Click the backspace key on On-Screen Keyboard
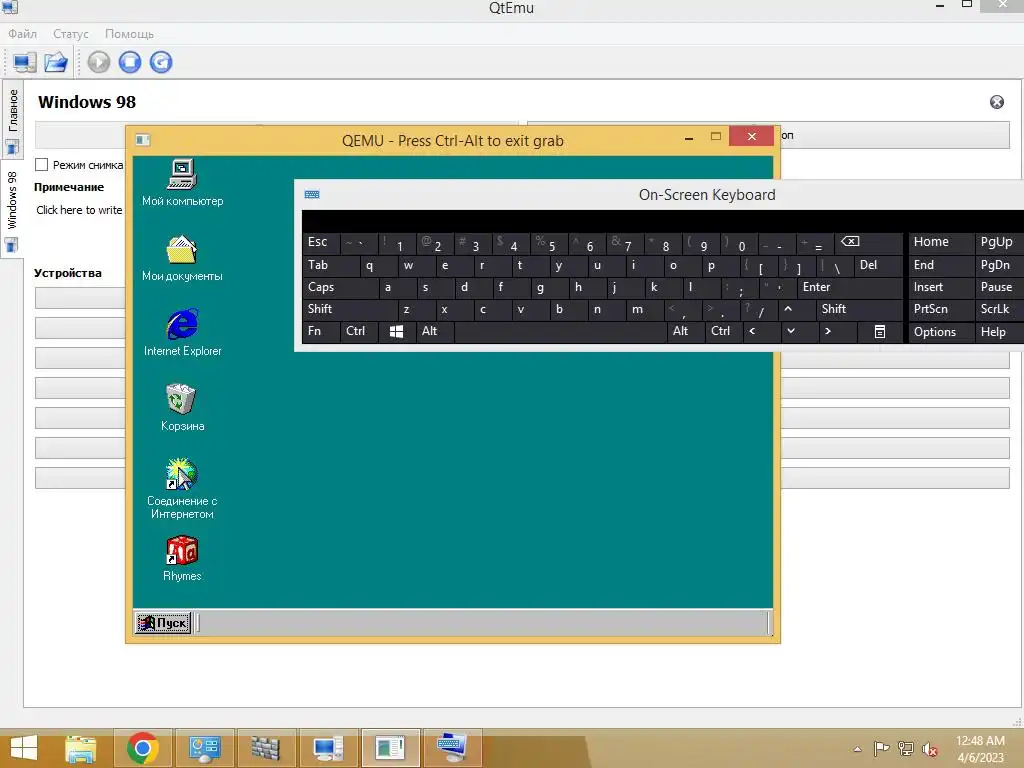This screenshot has width=1024, height=768. pos(869,243)
